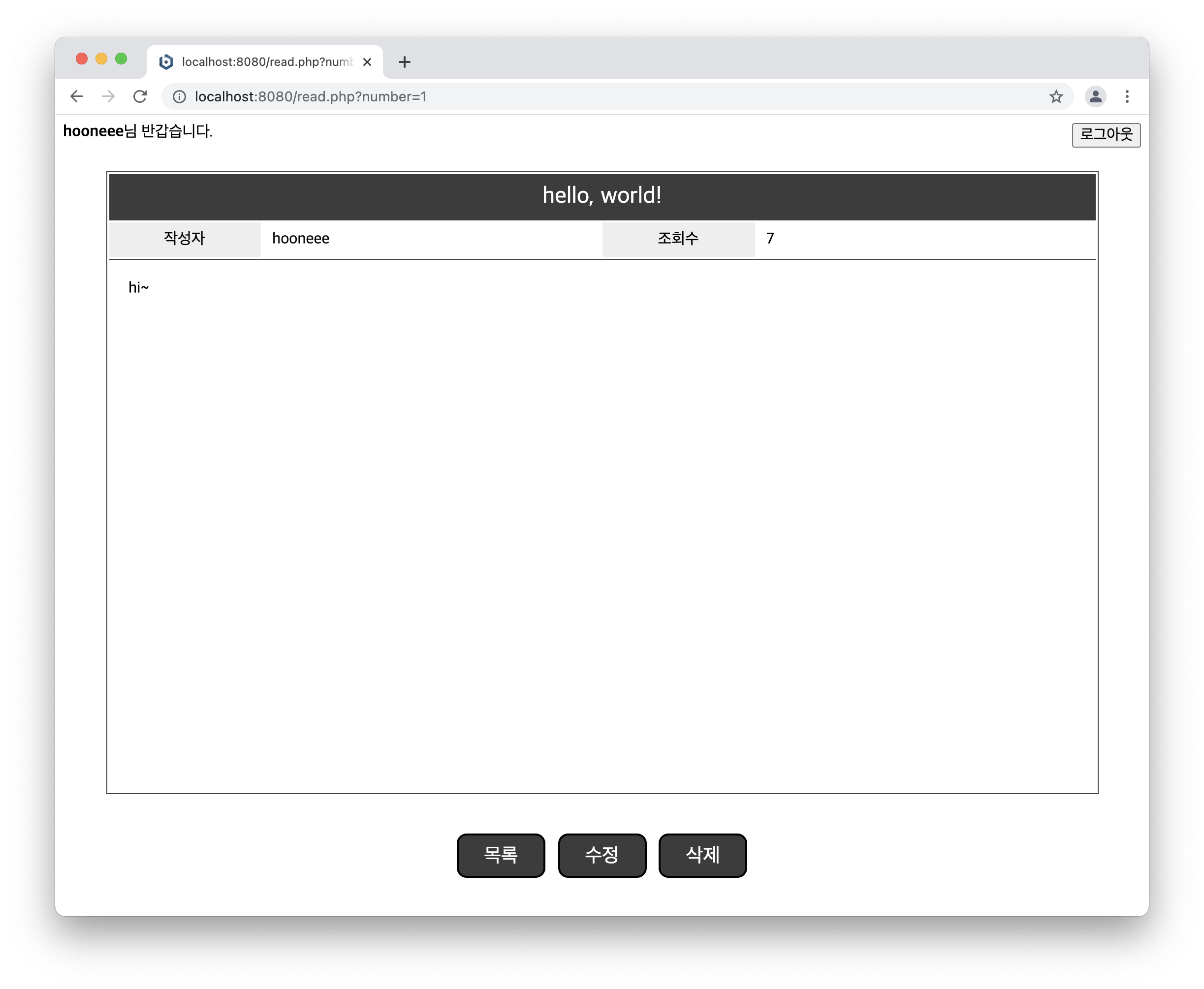Click the browser forward arrow
This screenshot has width=1204, height=989.
108,96
